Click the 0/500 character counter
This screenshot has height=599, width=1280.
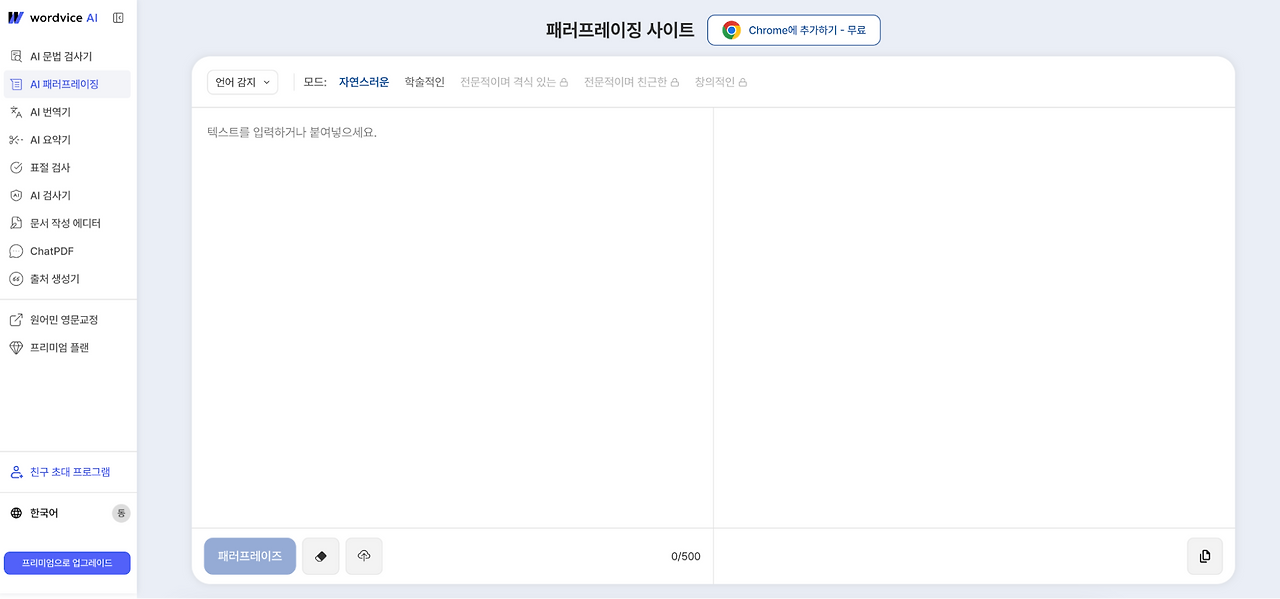[x=686, y=557]
